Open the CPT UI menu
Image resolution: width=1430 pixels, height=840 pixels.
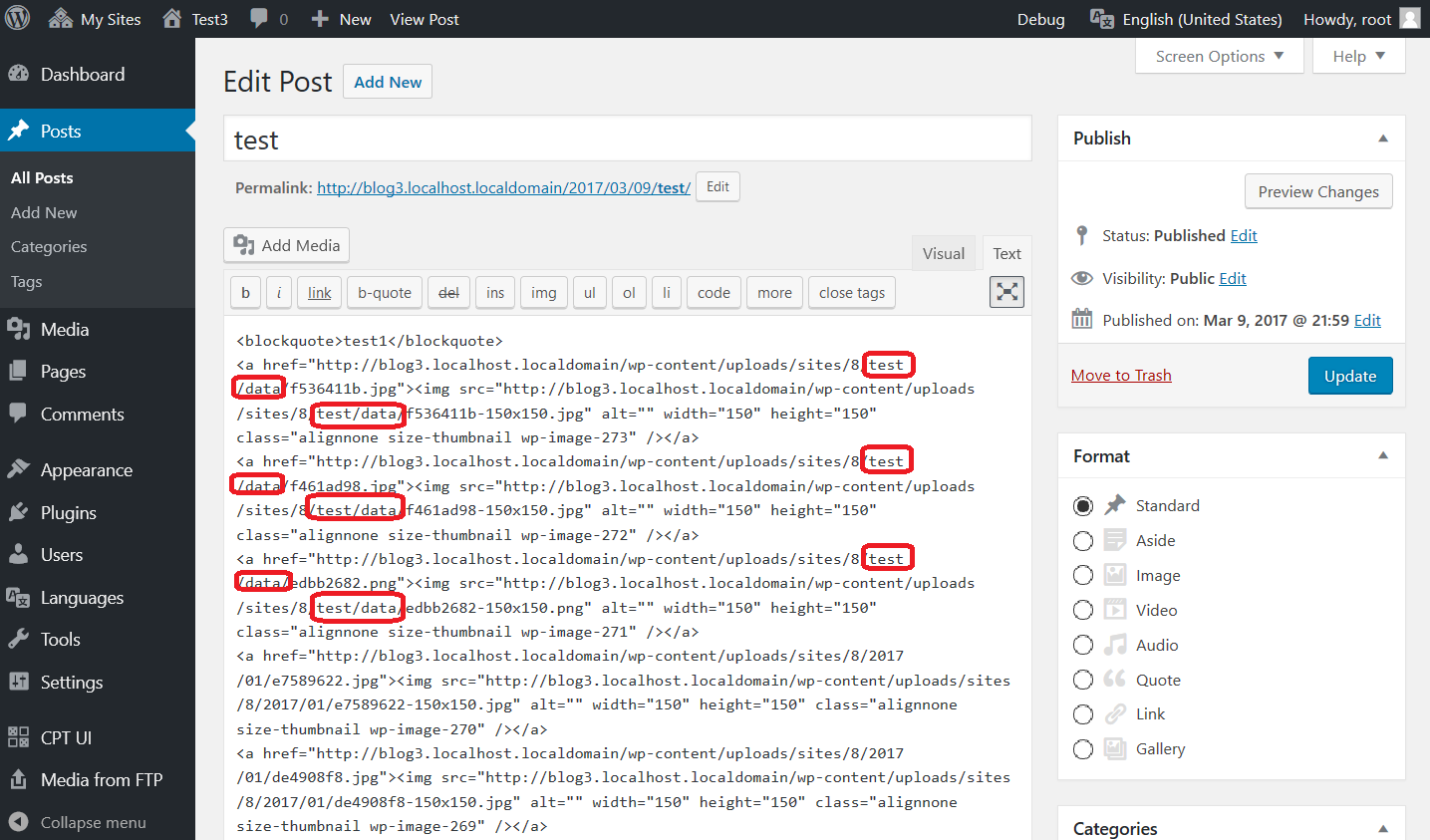(x=98, y=738)
